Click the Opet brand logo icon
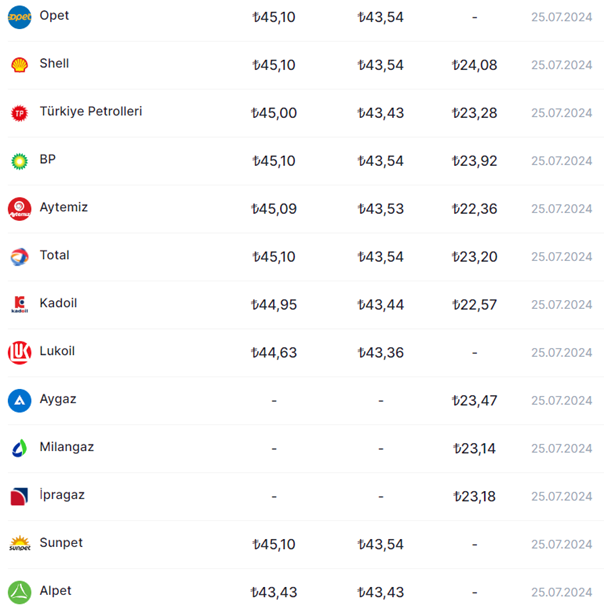 (x=19, y=17)
